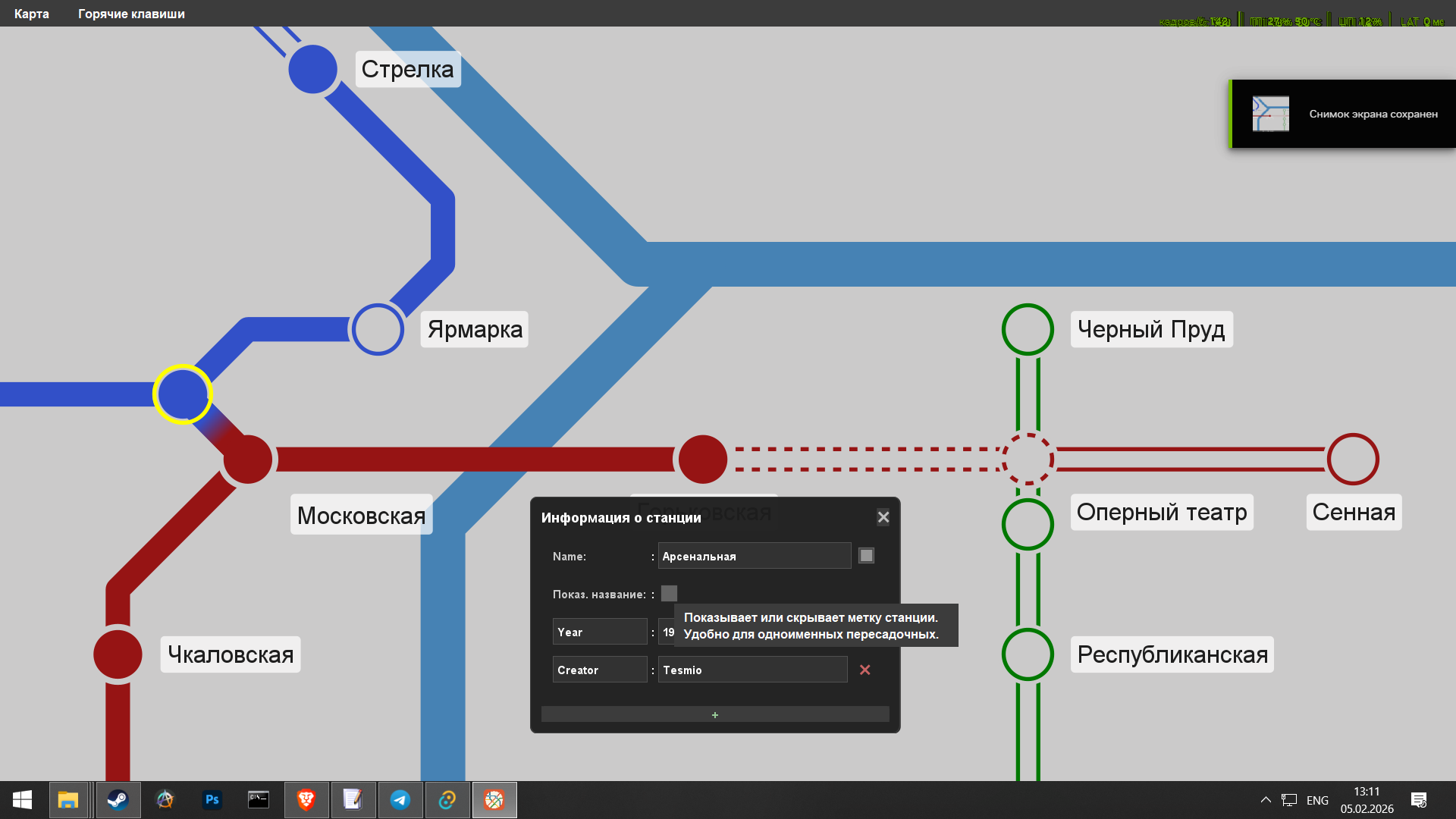Click the Year key field
Image resolution: width=1456 pixels, height=819 pixels.
(x=599, y=632)
